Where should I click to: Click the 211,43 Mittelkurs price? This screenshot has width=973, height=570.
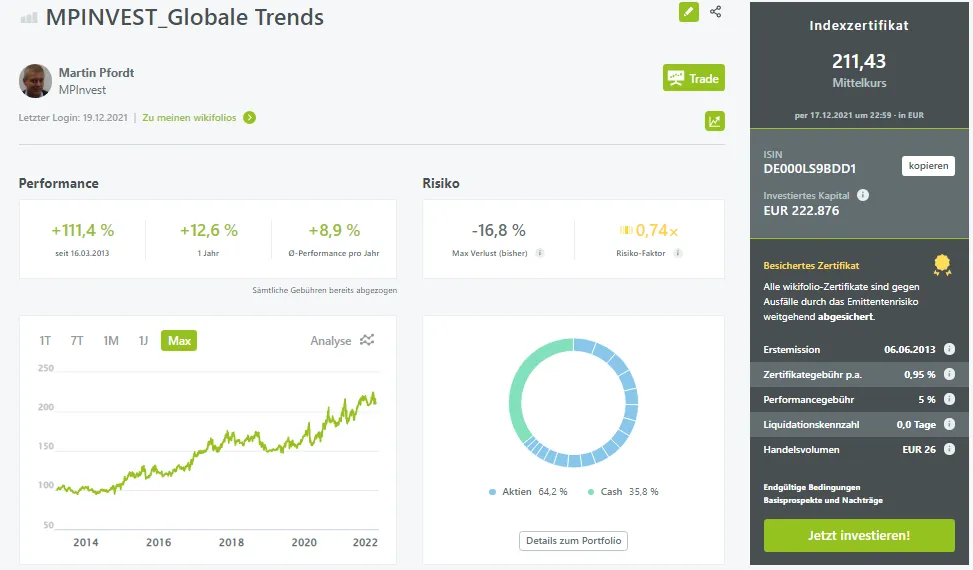tap(859, 61)
